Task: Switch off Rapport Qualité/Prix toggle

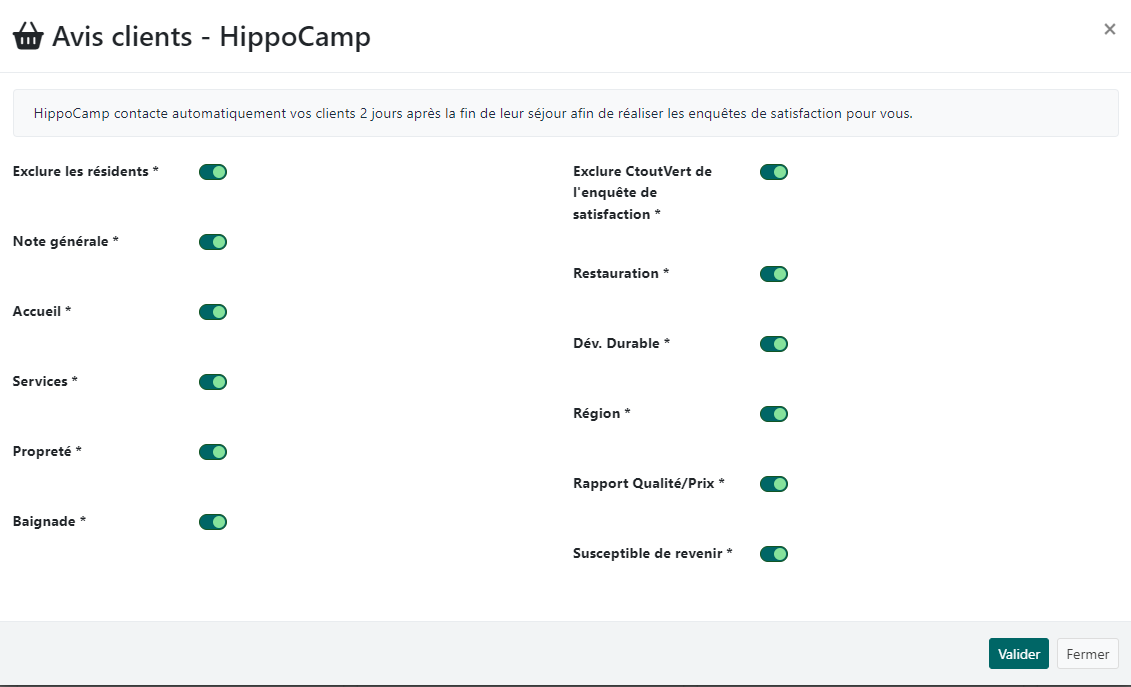Action: 774,484
